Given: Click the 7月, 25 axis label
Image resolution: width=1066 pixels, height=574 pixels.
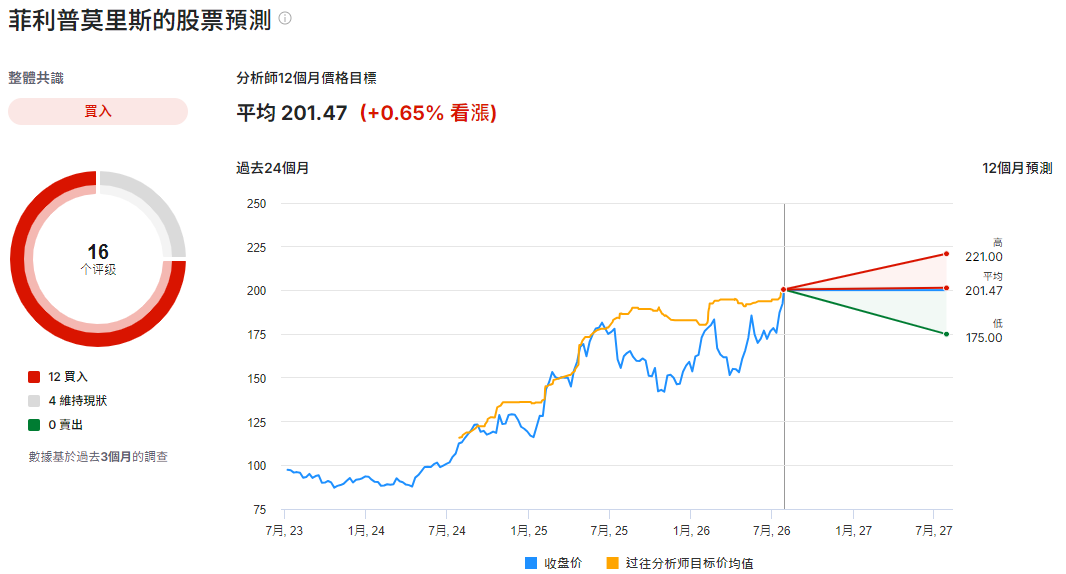Looking at the screenshot, I should [609, 530].
